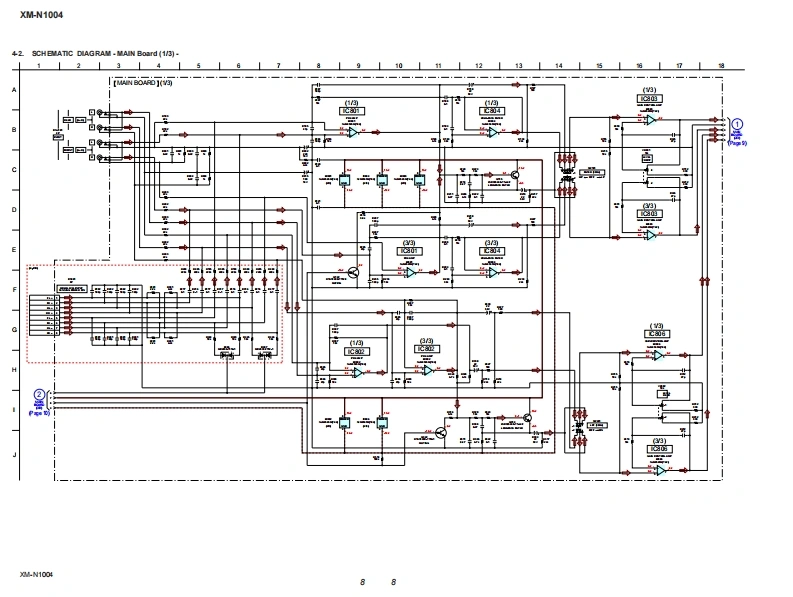Select the IC806 (1/3) label box
This screenshot has width=793, height=597.
coord(657,335)
